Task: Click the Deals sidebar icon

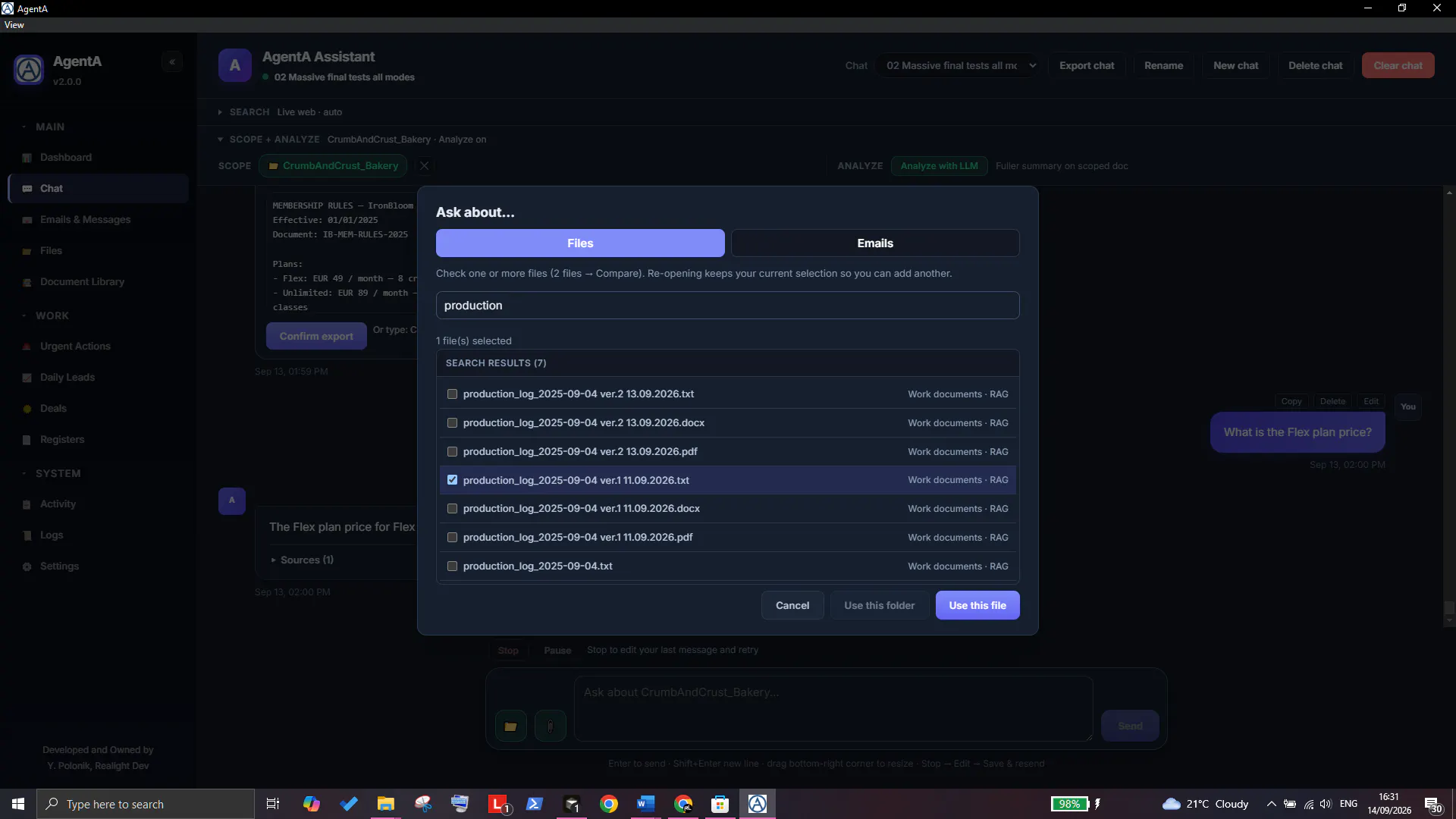Action: (x=27, y=409)
